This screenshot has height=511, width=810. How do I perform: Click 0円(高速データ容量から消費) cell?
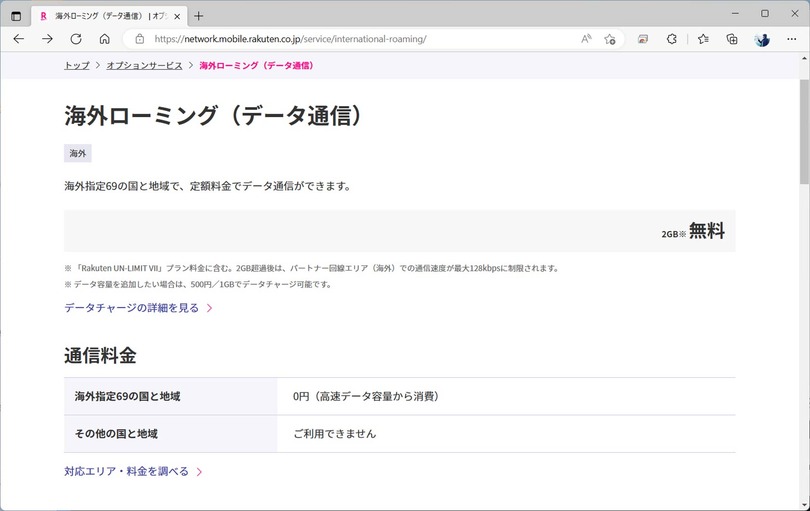[506, 396]
